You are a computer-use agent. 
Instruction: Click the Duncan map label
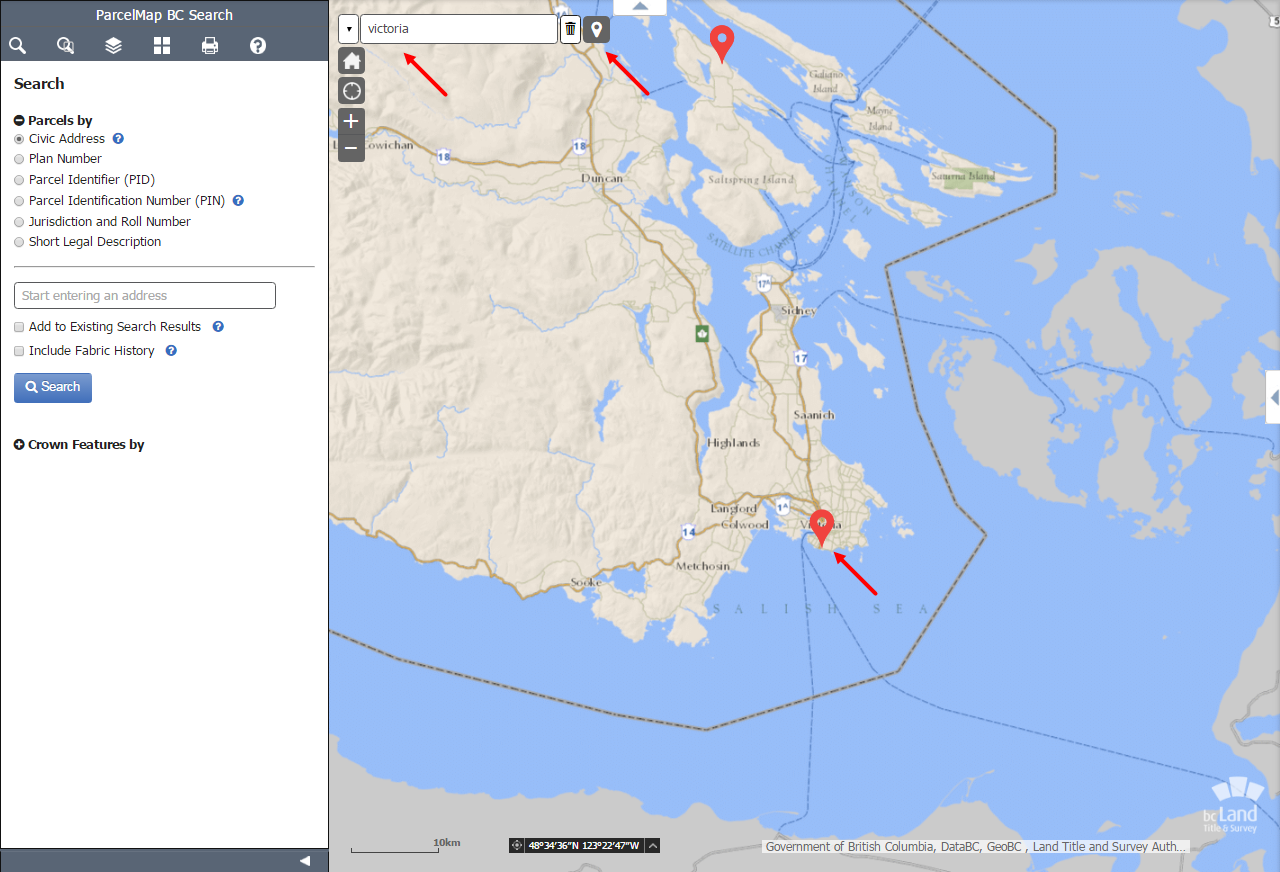(x=602, y=179)
